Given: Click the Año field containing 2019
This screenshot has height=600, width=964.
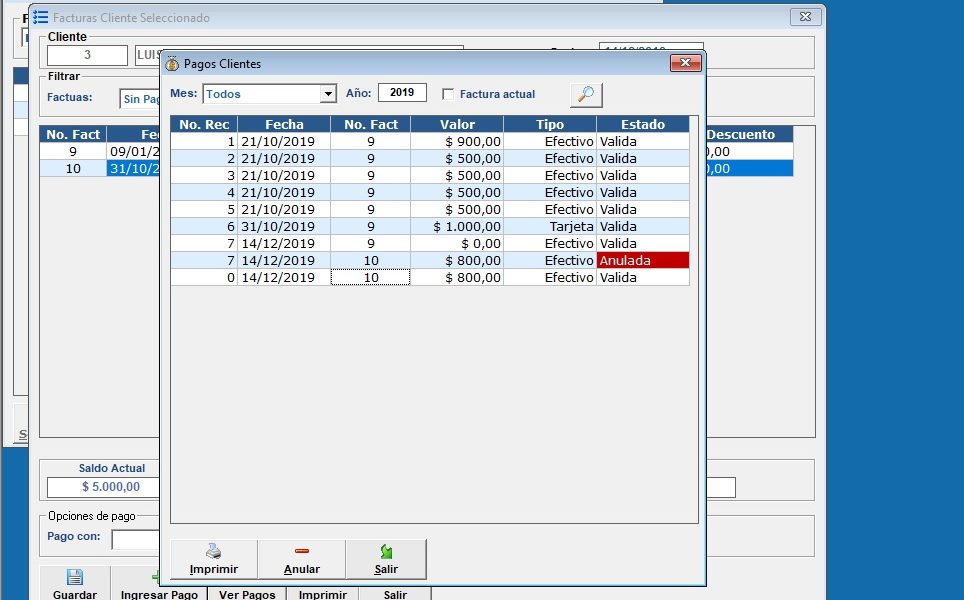Looking at the screenshot, I should click(402, 93).
